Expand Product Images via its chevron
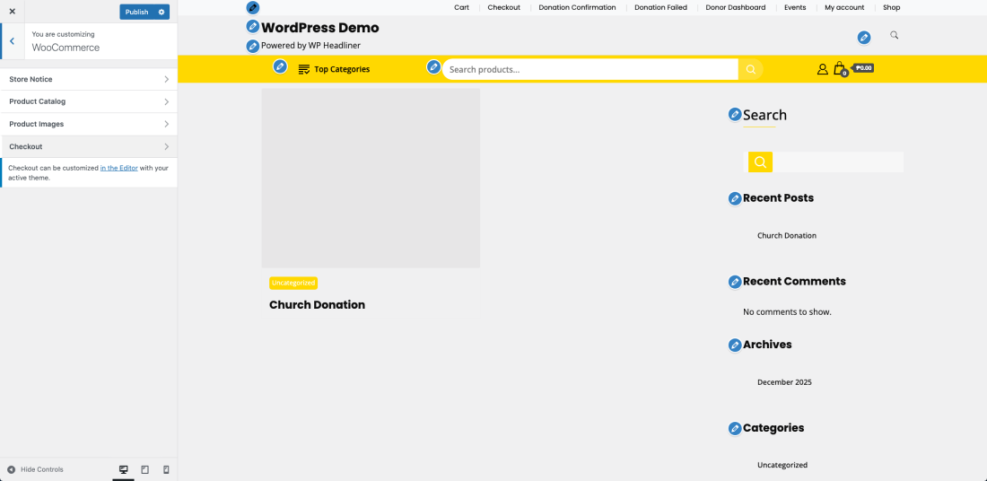The height and width of the screenshot is (481, 987). pos(167,124)
